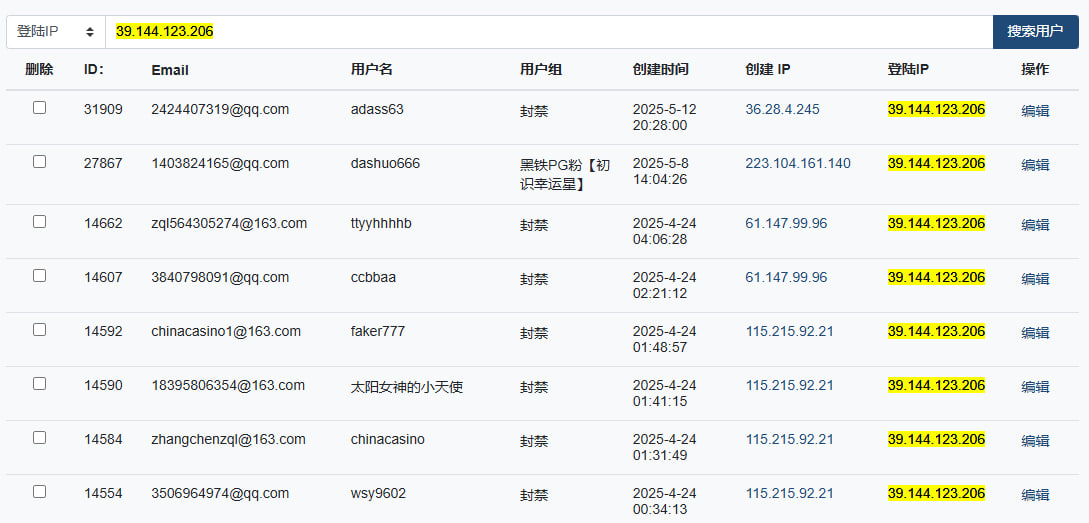Tick the delete checkbox for user adass63
The image size is (1089, 523).
coord(40,108)
